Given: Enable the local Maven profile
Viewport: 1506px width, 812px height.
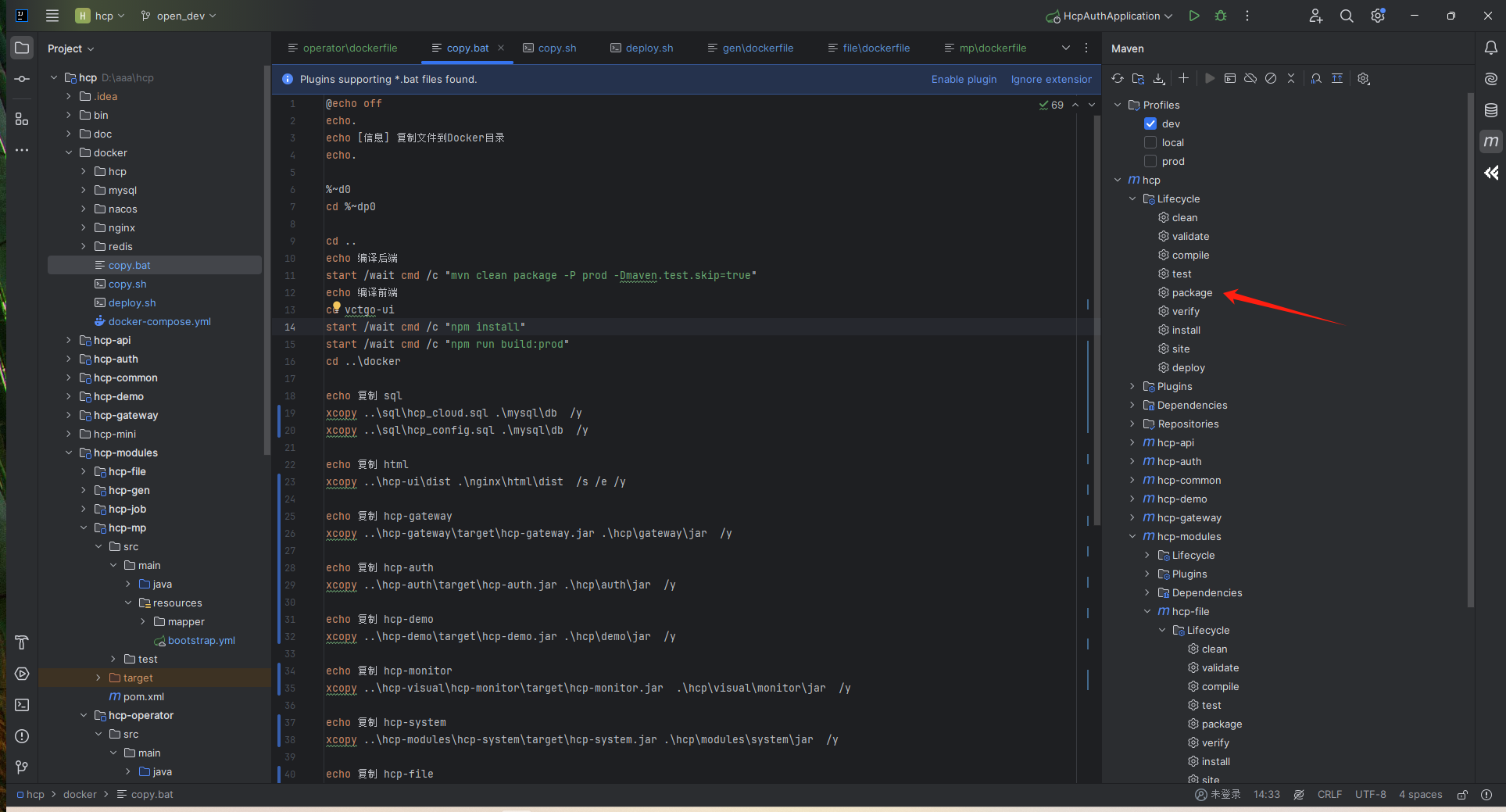Looking at the screenshot, I should coord(1150,142).
